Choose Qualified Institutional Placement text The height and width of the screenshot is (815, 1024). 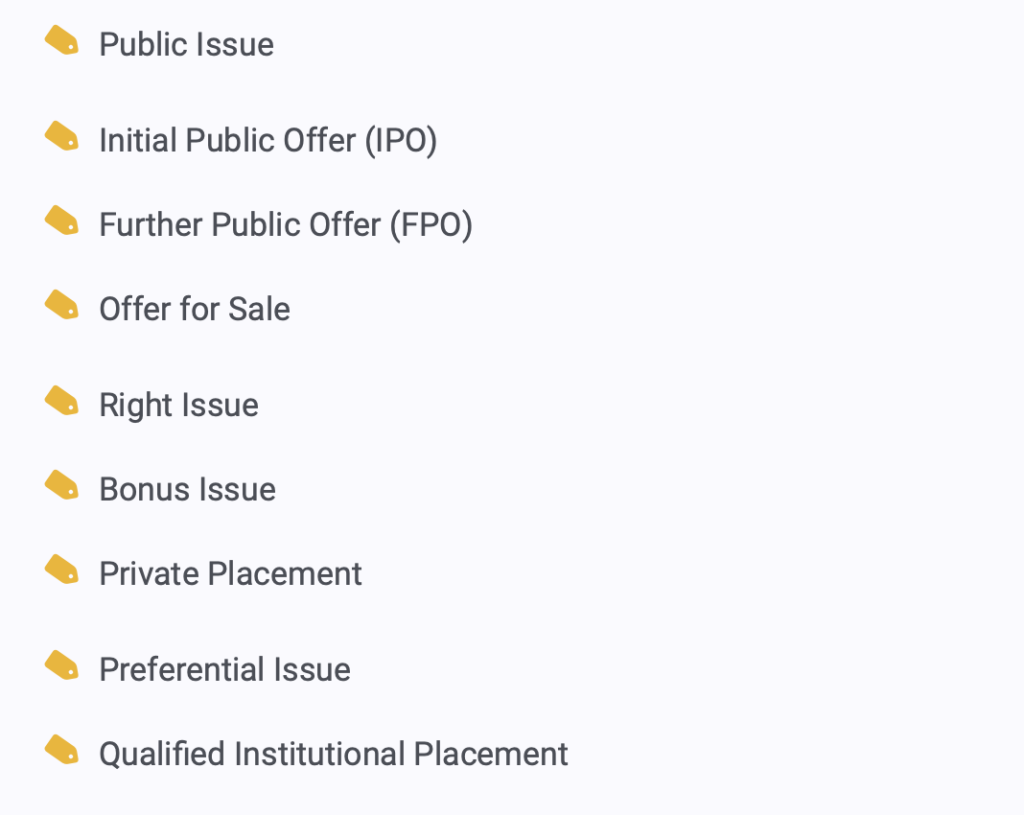click(x=334, y=754)
